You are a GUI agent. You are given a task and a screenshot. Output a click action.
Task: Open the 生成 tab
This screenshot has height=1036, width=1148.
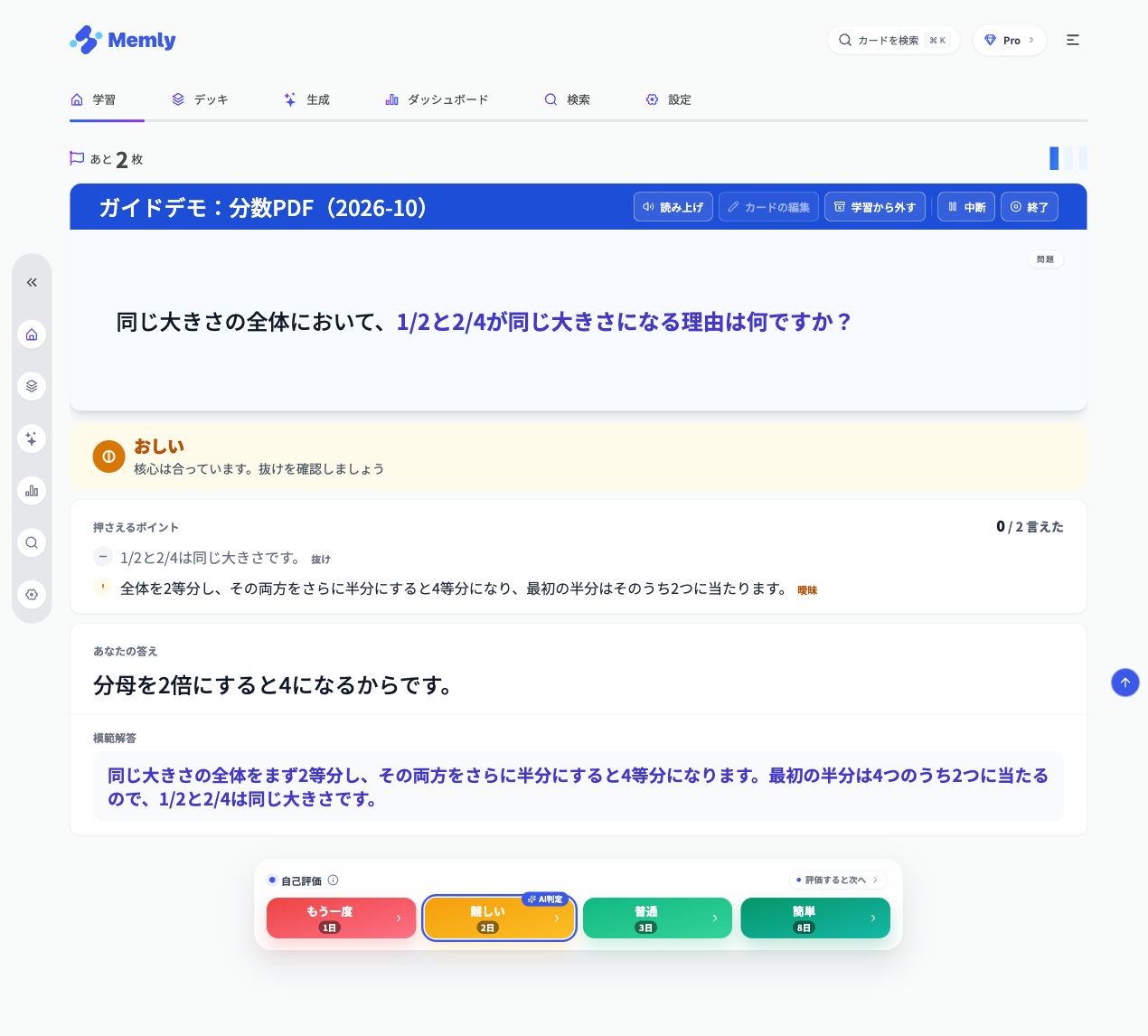(x=307, y=99)
